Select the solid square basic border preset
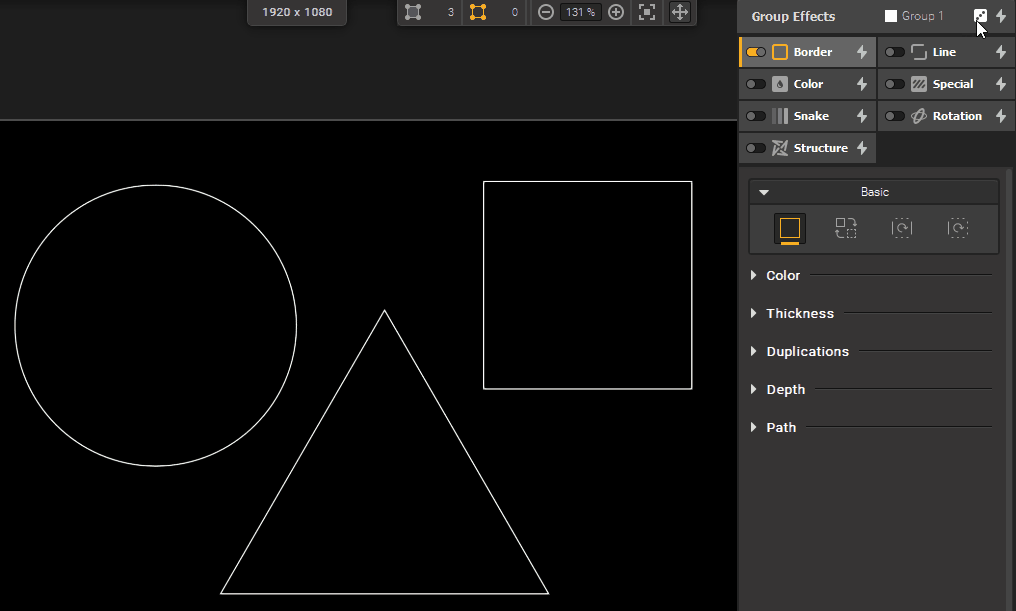Viewport: 1016px width, 611px height. pos(790,229)
